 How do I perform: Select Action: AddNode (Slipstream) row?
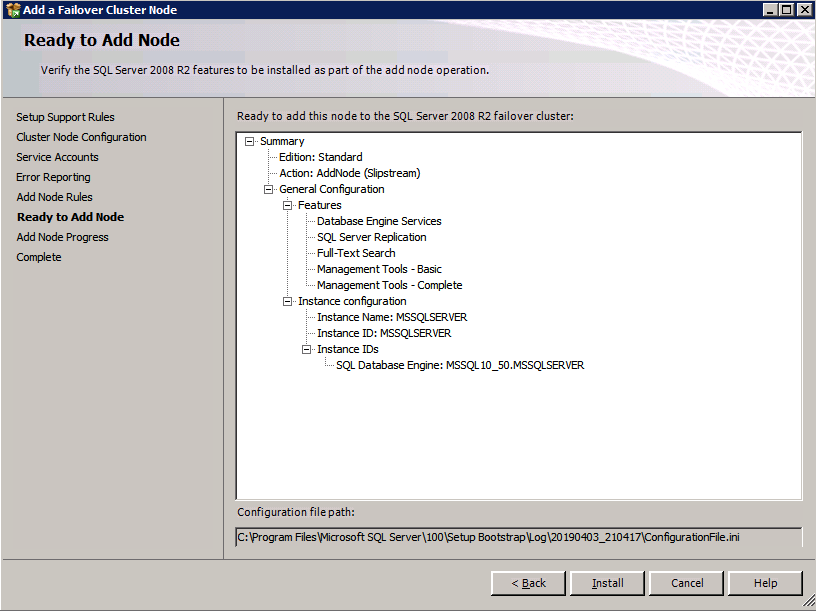[350, 173]
